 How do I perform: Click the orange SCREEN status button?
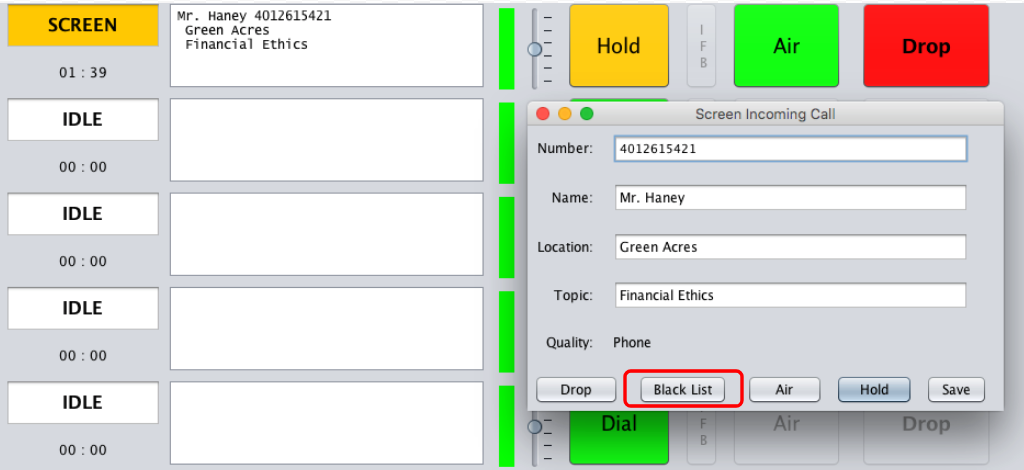(83, 25)
